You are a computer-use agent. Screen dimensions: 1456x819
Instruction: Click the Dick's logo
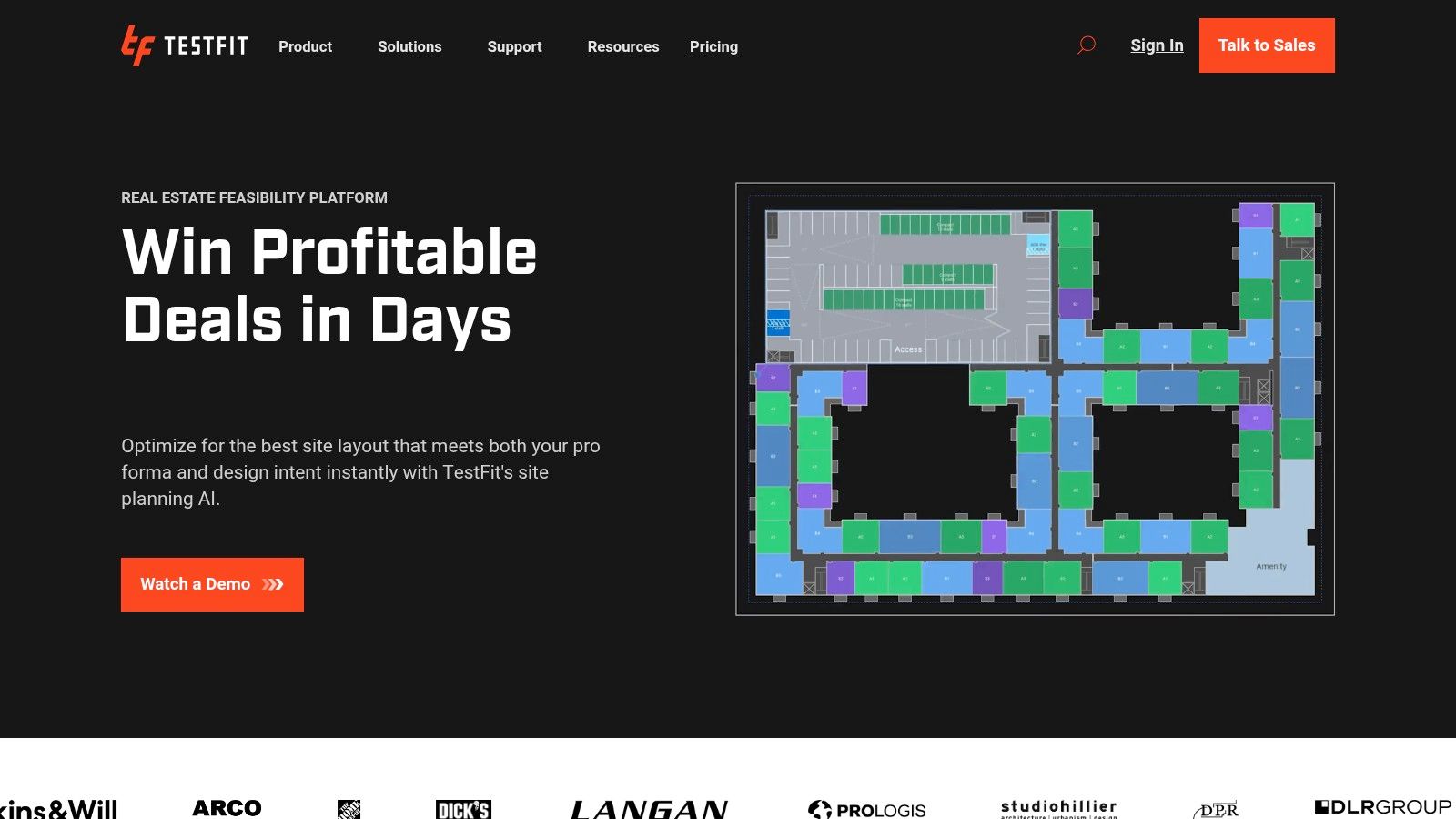463,809
